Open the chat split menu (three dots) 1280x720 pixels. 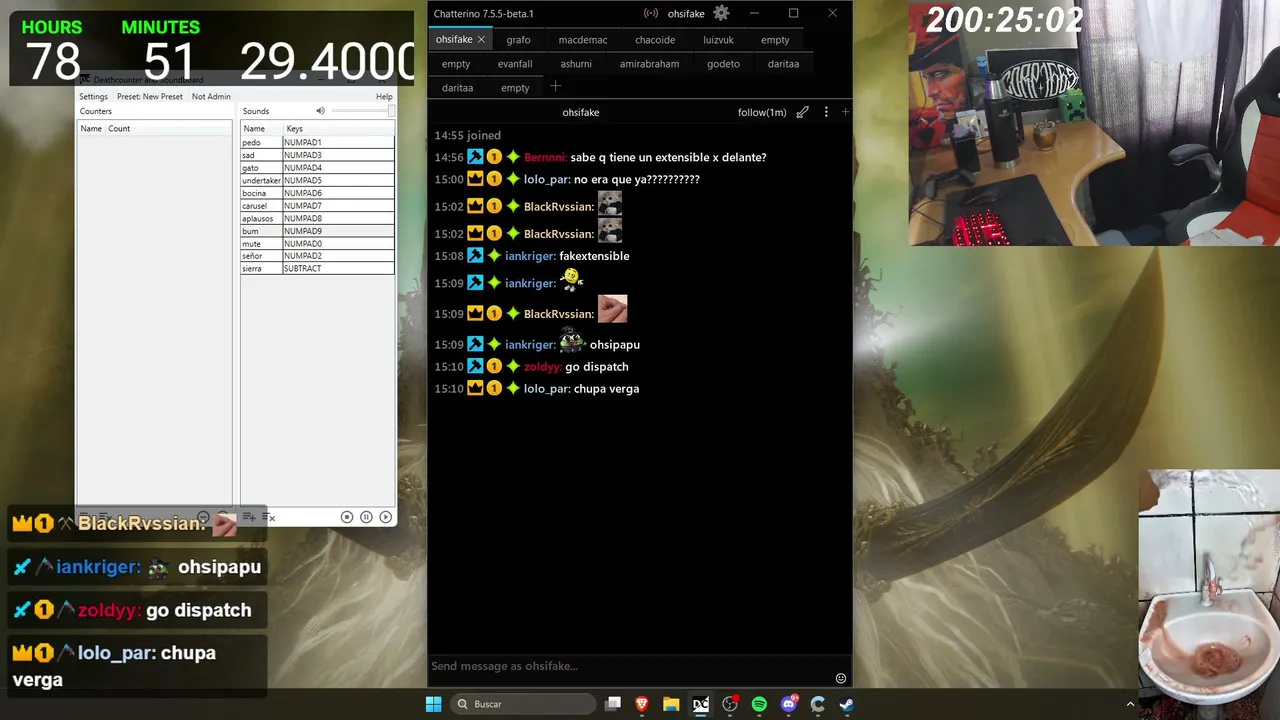pos(826,112)
